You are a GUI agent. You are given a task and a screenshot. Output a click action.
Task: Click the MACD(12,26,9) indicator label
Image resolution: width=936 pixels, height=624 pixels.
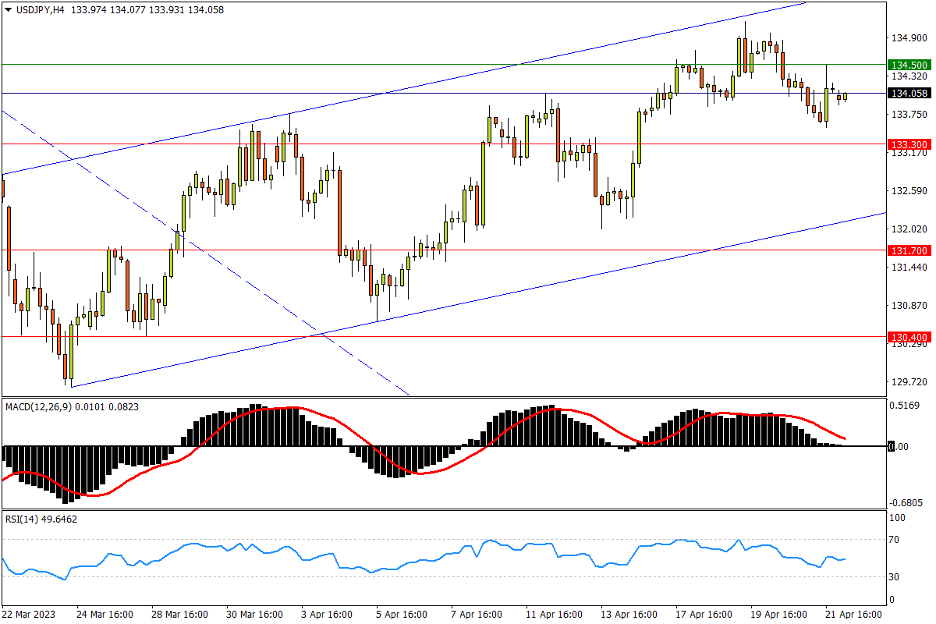pyautogui.click(x=41, y=407)
